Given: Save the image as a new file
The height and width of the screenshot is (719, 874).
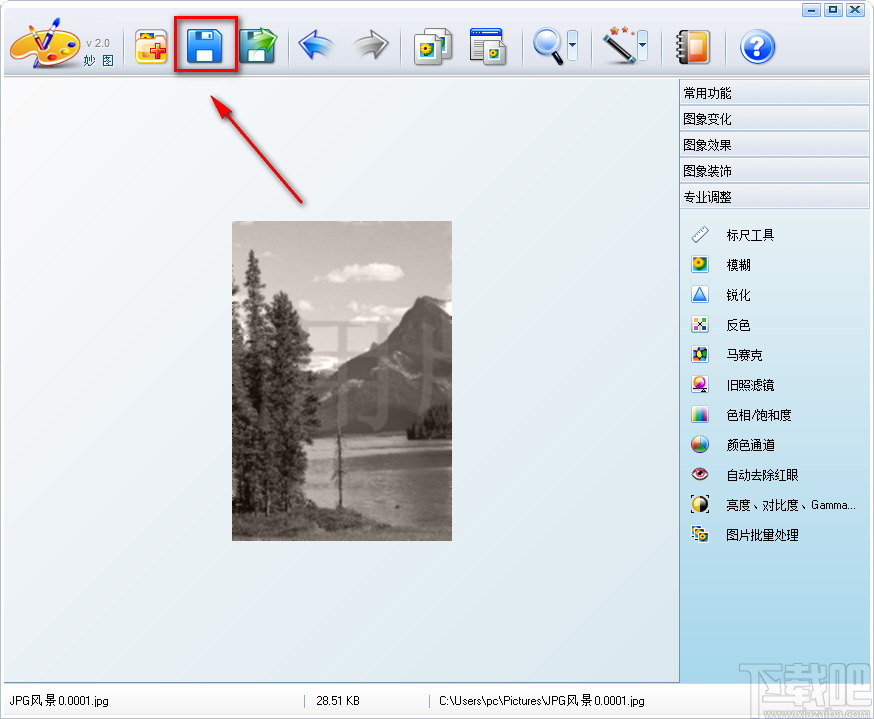Looking at the screenshot, I should click(x=259, y=45).
